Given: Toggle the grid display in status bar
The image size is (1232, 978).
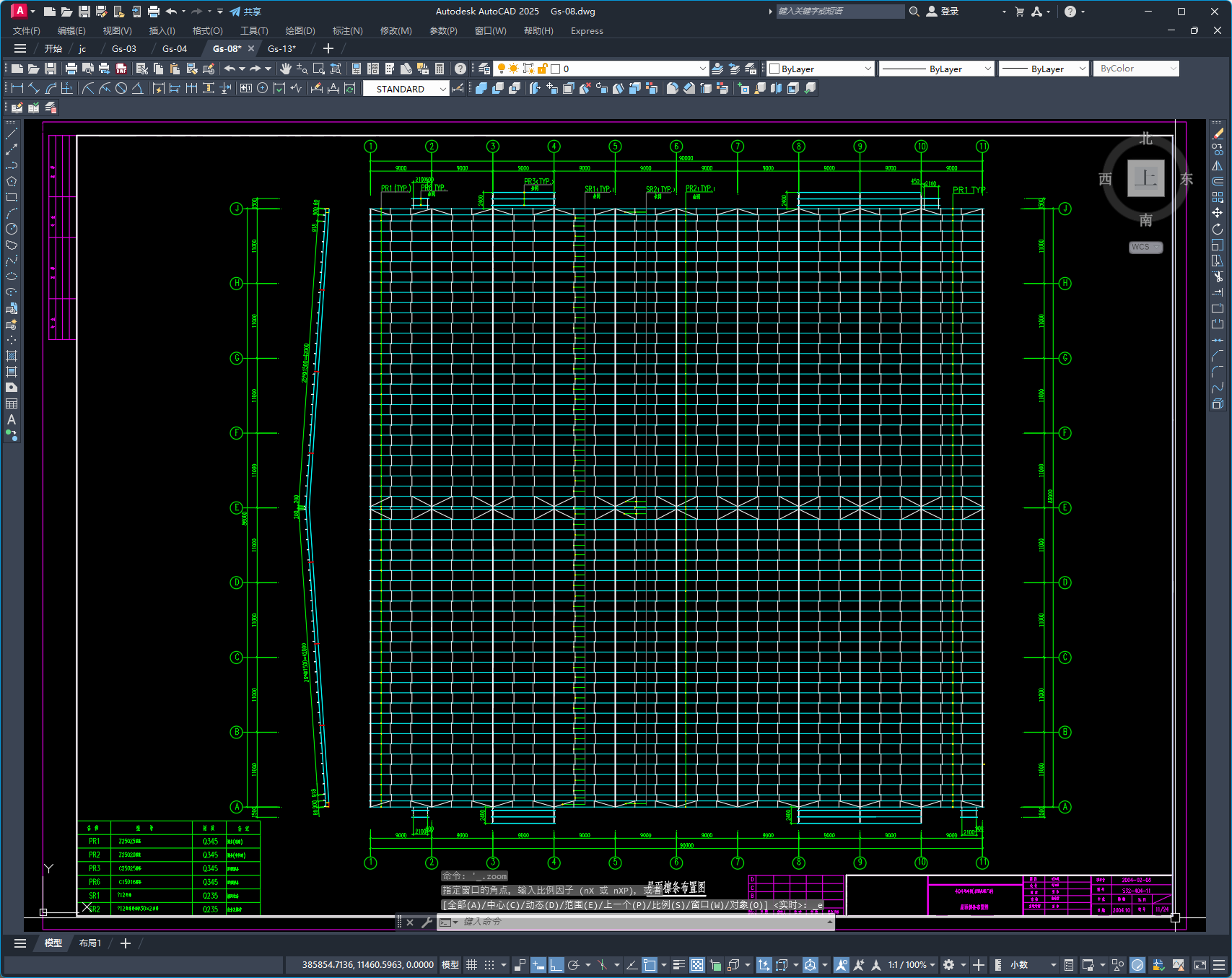Looking at the screenshot, I should [x=472, y=965].
